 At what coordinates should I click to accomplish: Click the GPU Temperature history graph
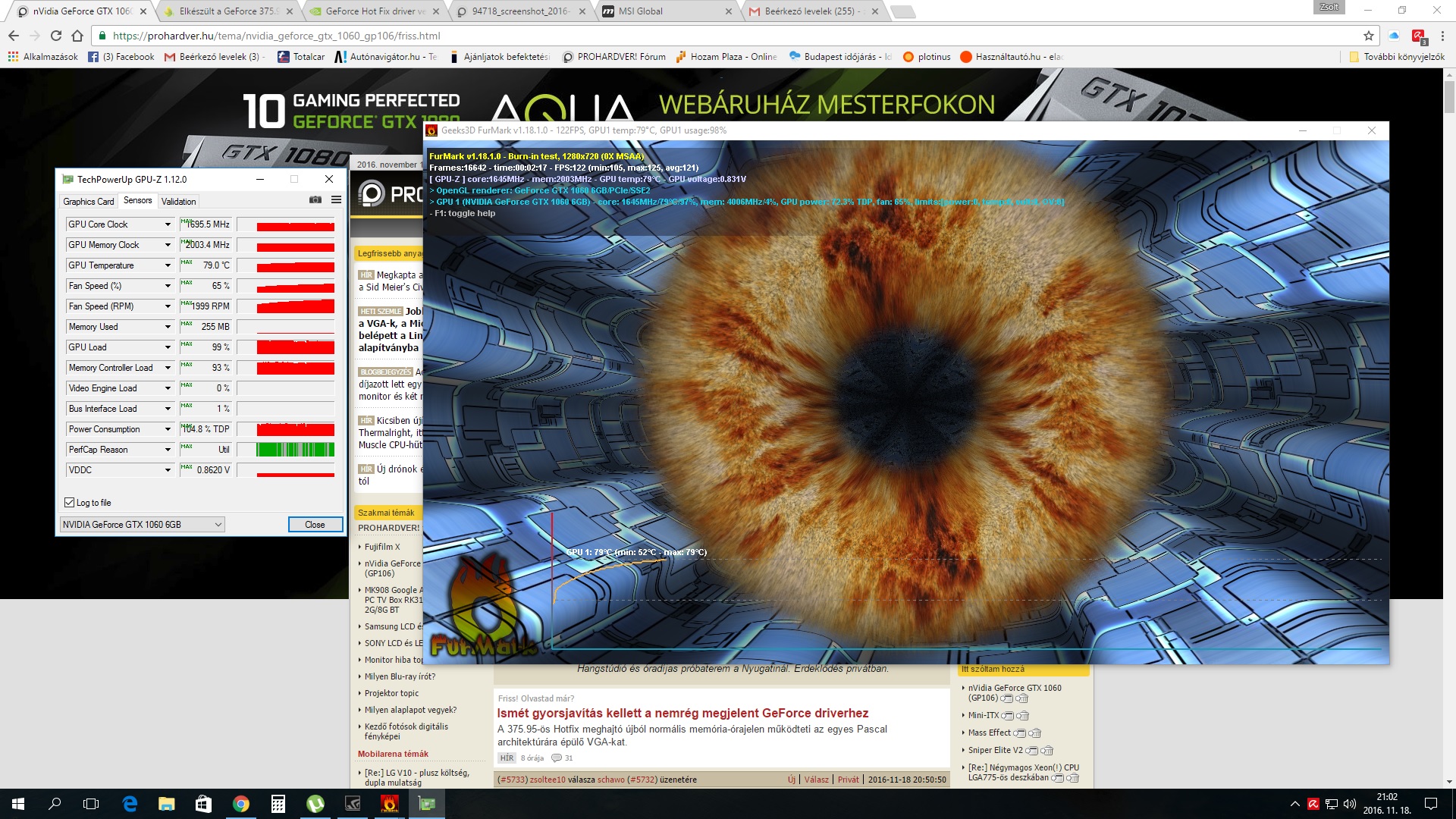click(286, 265)
